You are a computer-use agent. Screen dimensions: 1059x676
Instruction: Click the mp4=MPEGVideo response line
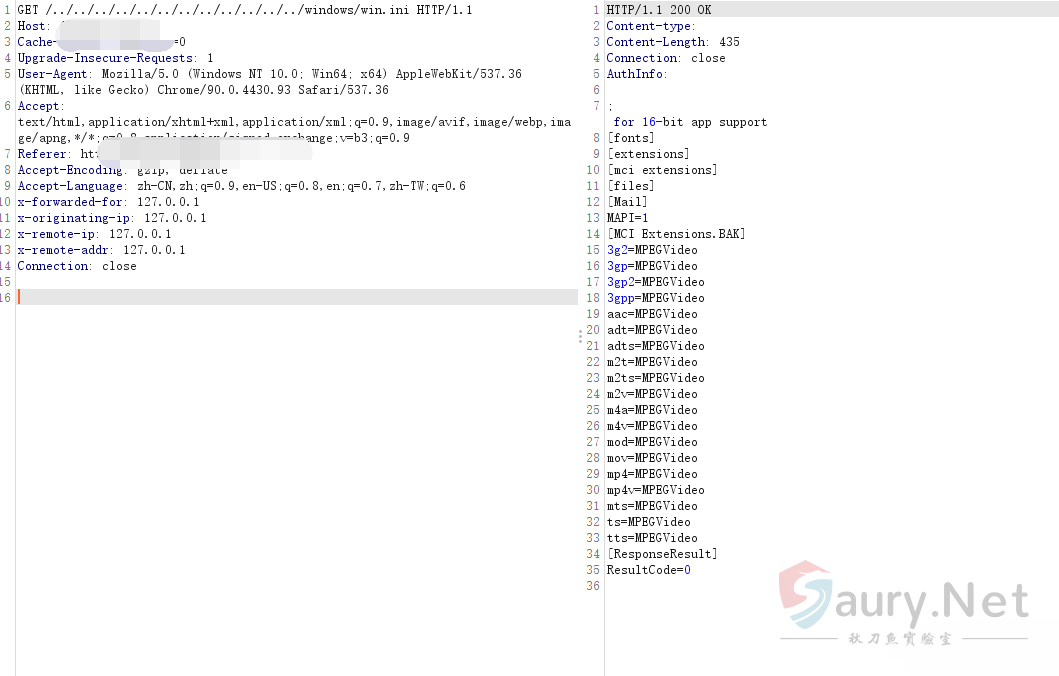pos(652,474)
